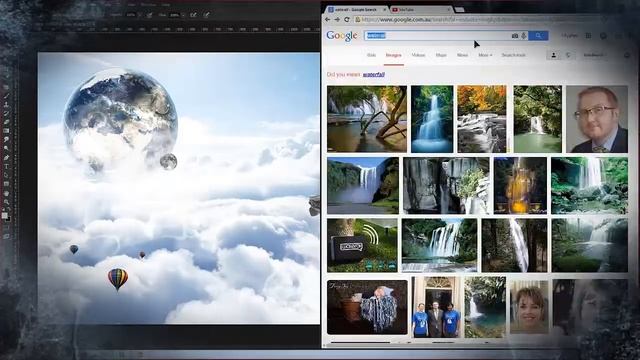Open the wide cliff waterfall thumbnail
640x360 pixels.
363,185
